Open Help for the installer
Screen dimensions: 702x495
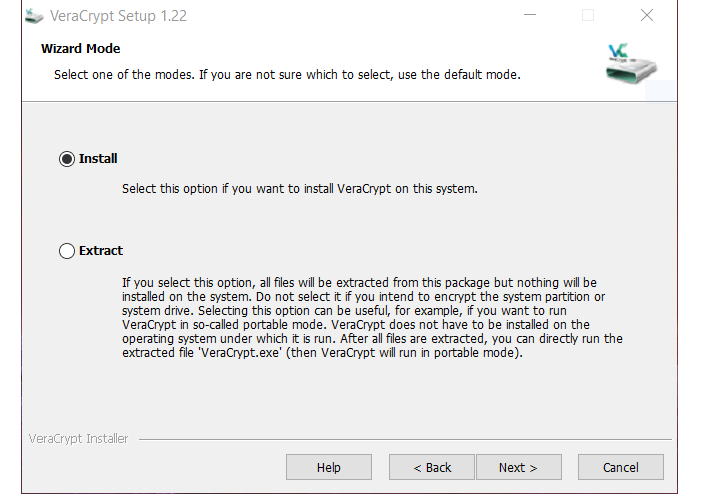click(x=329, y=467)
